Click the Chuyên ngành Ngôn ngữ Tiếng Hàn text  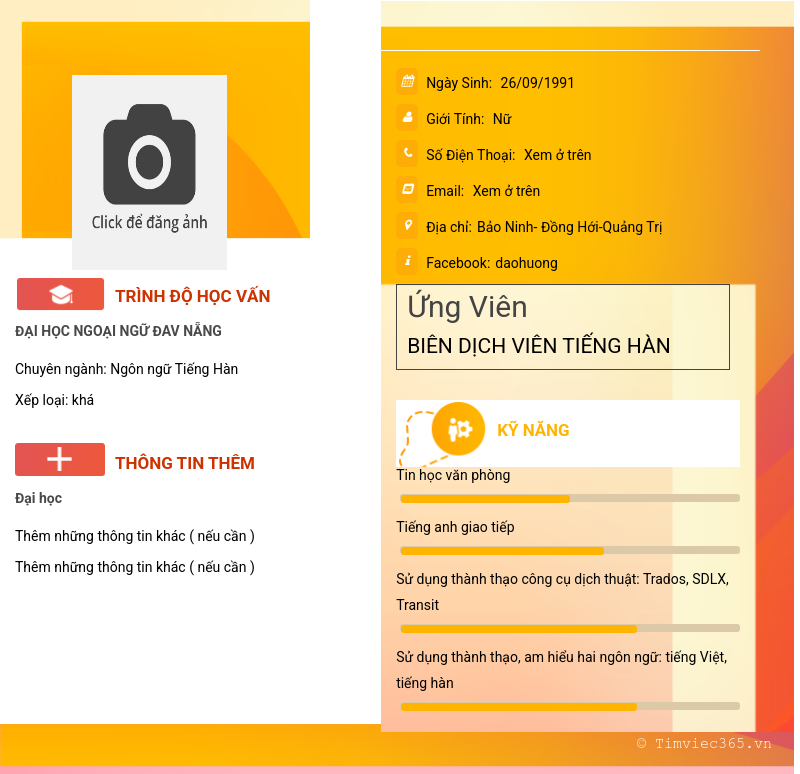[126, 369]
